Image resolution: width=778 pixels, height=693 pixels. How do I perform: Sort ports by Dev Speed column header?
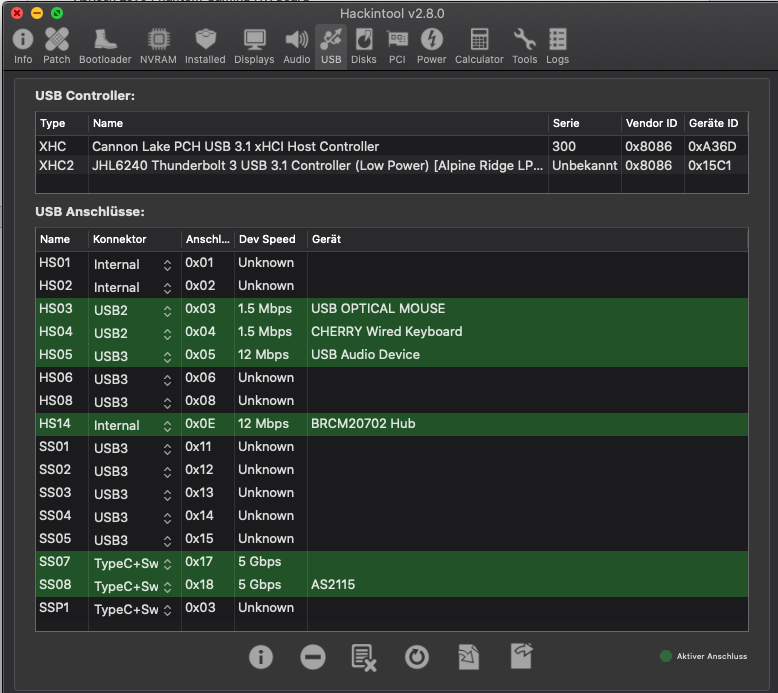[x=267, y=240]
